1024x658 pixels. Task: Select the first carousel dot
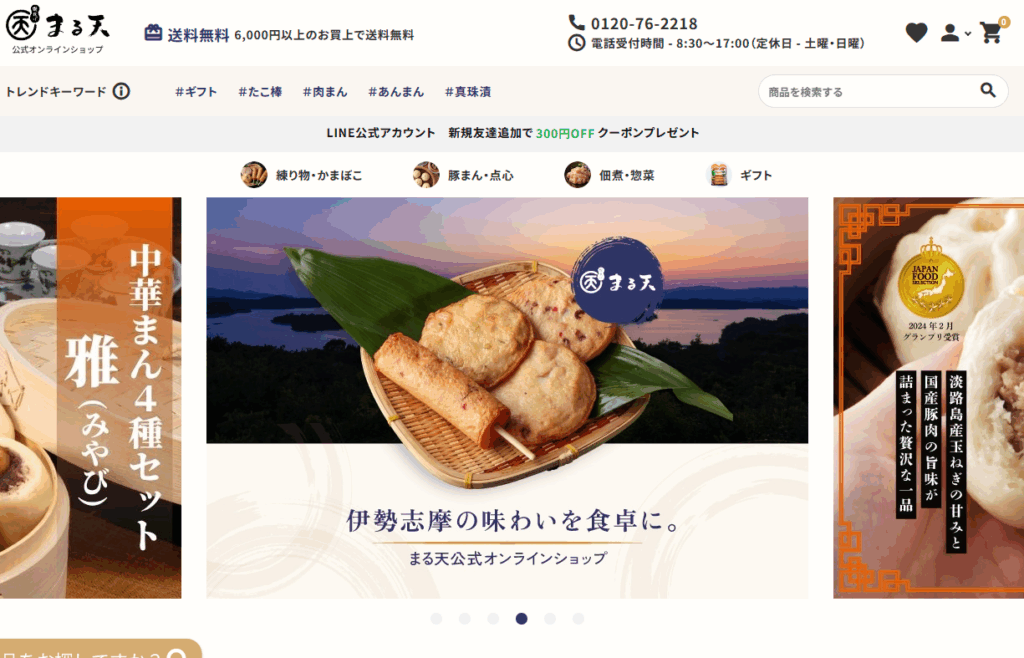pyautogui.click(x=436, y=619)
